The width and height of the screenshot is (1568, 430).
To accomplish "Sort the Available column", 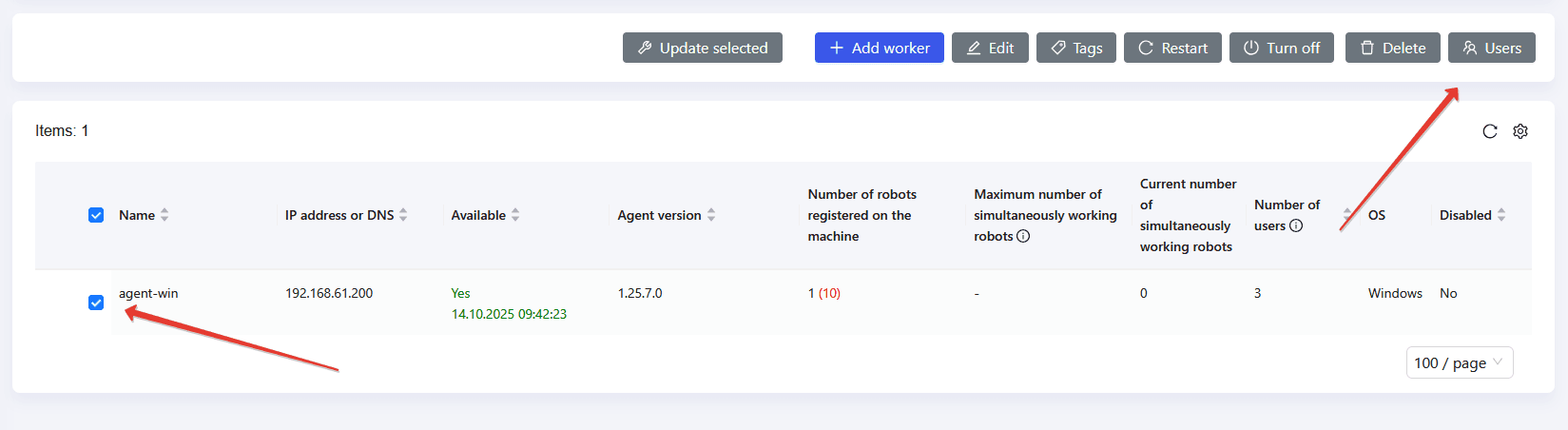I will click(515, 215).
